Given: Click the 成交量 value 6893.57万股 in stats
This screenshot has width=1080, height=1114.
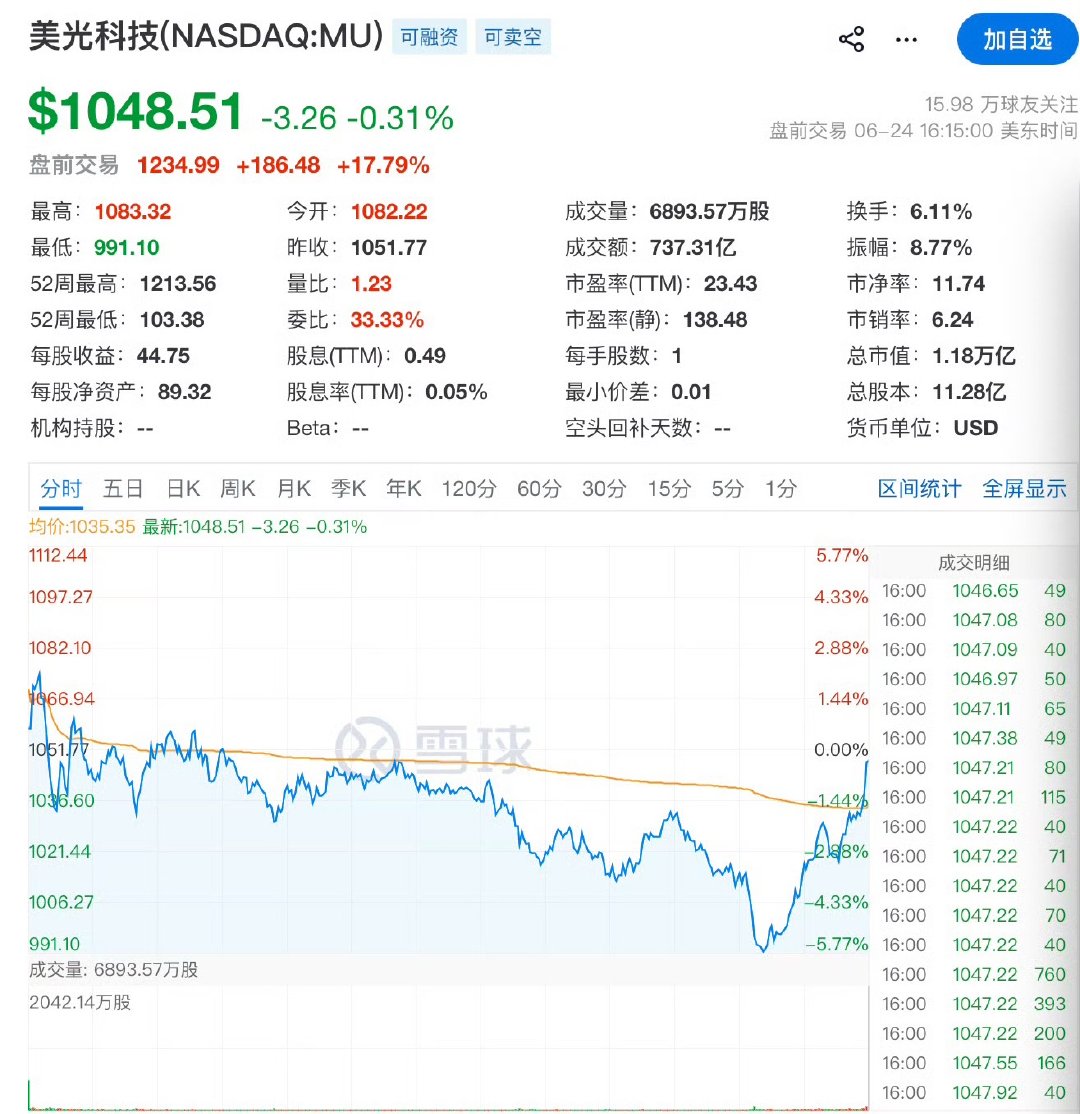Looking at the screenshot, I should pyautogui.click(x=709, y=212).
